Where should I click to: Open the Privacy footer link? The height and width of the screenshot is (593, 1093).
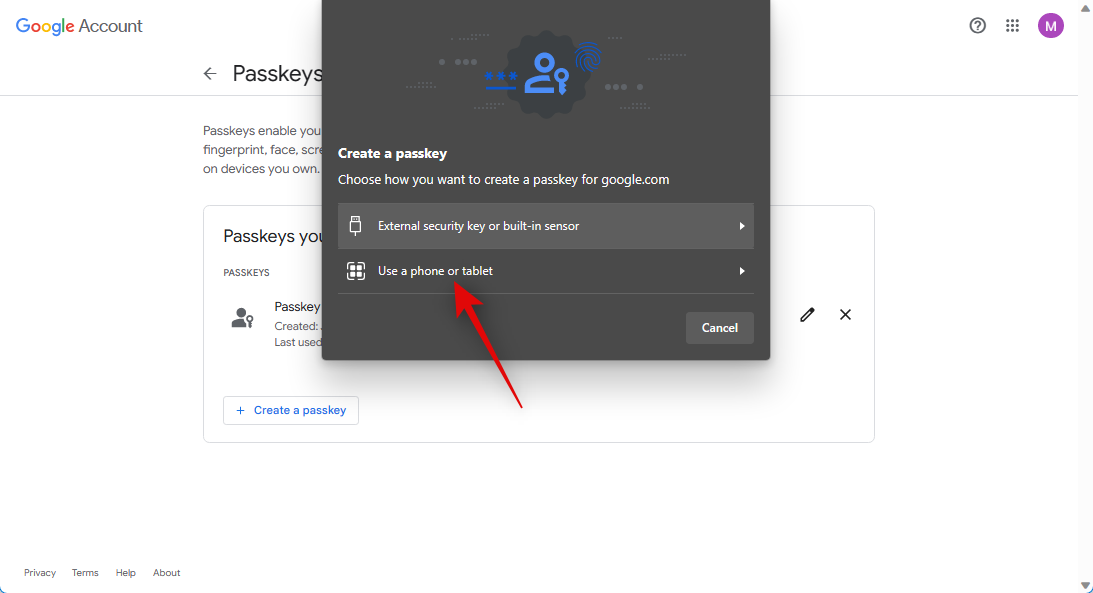(x=40, y=573)
